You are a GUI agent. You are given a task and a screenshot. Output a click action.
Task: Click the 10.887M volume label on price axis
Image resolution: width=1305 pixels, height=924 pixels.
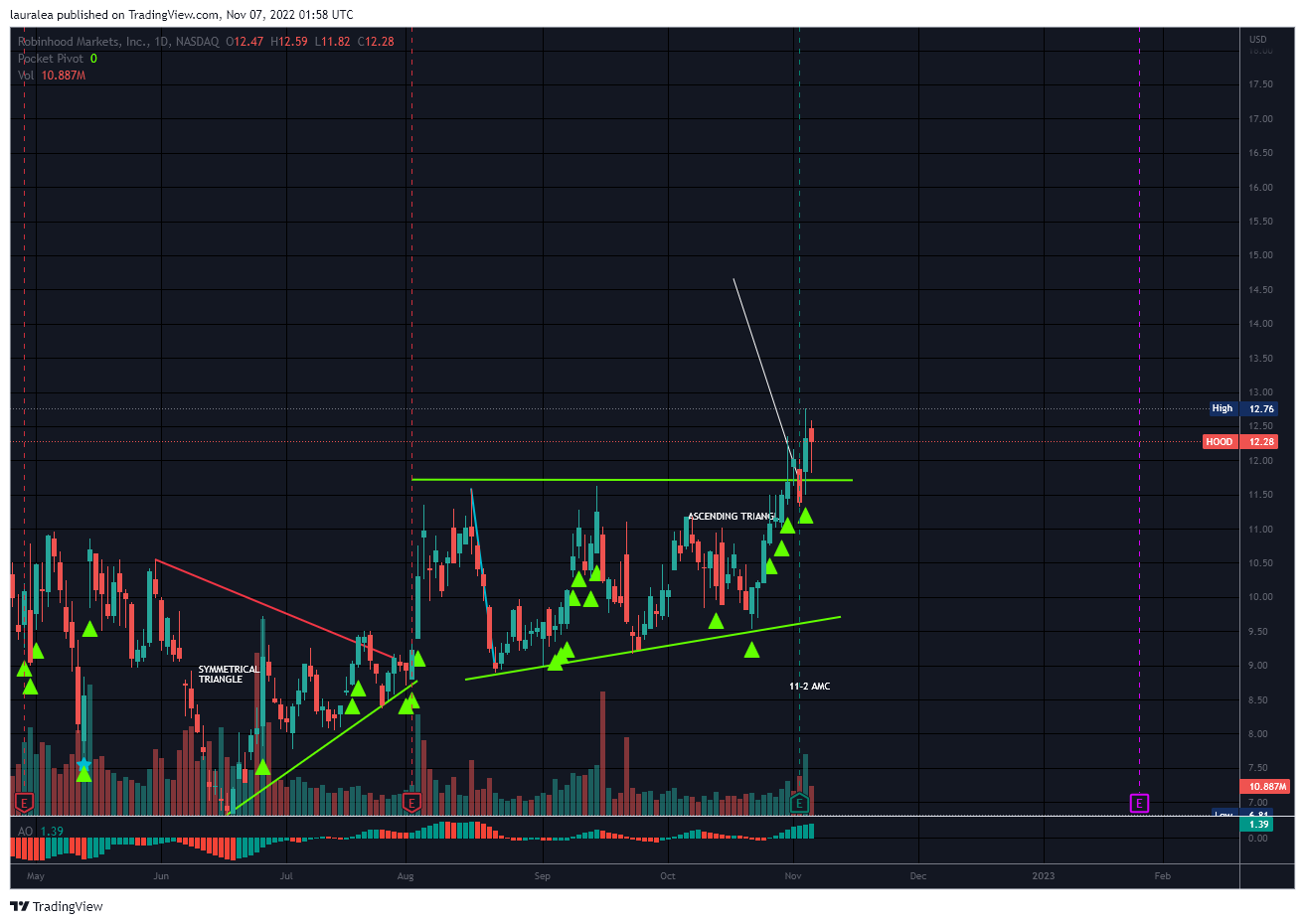pyautogui.click(x=1266, y=786)
